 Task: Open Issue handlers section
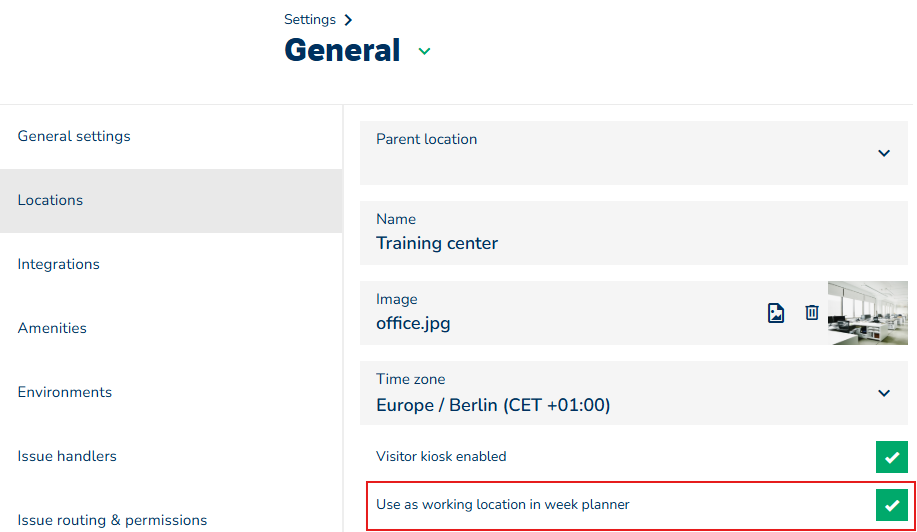pyautogui.click(x=67, y=456)
